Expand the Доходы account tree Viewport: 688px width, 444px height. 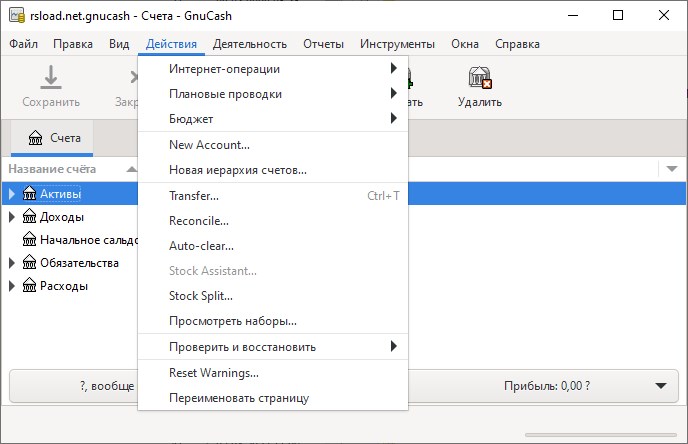[x=13, y=216]
